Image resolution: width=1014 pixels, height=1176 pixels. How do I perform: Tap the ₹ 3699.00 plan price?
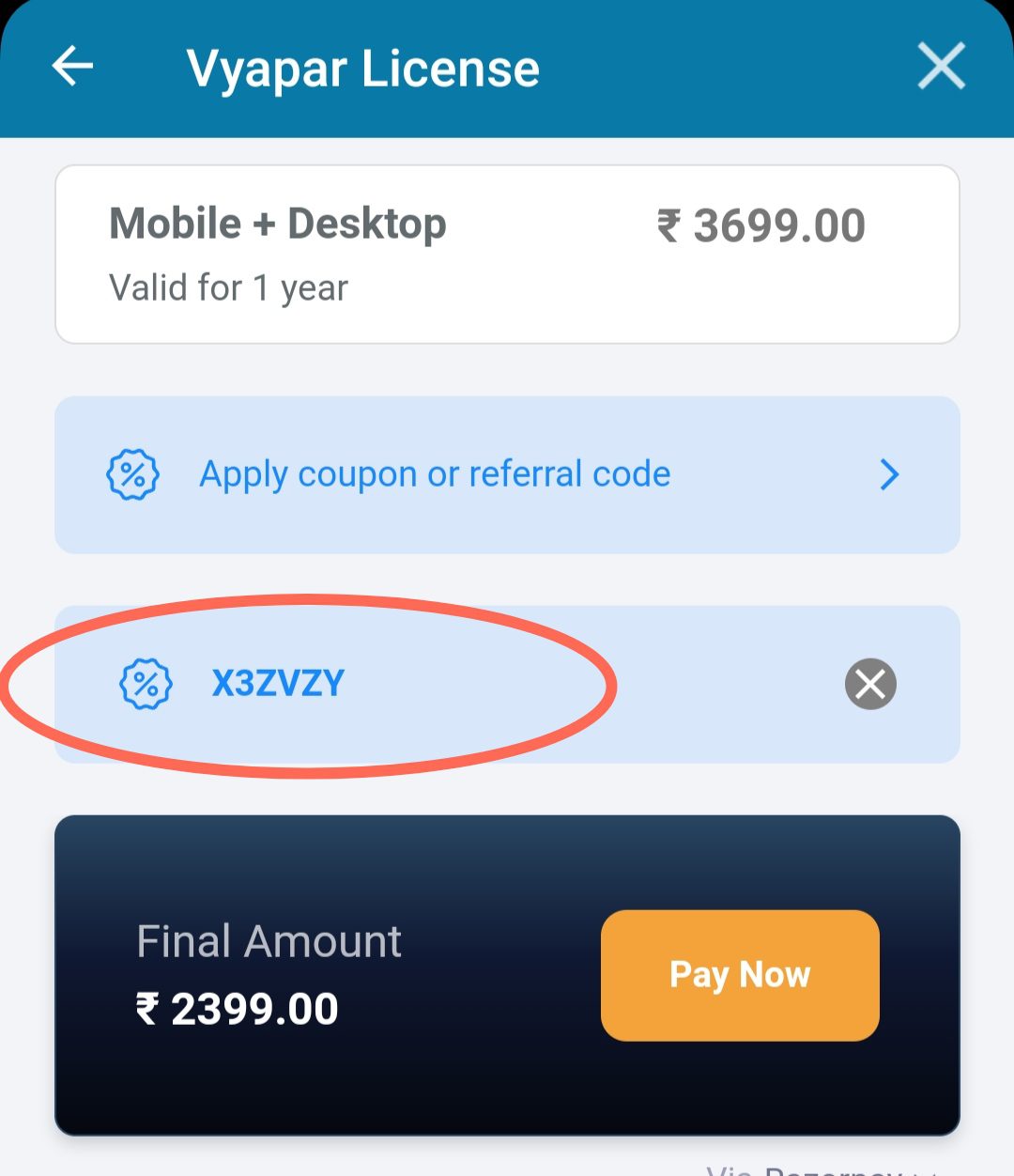(778, 226)
